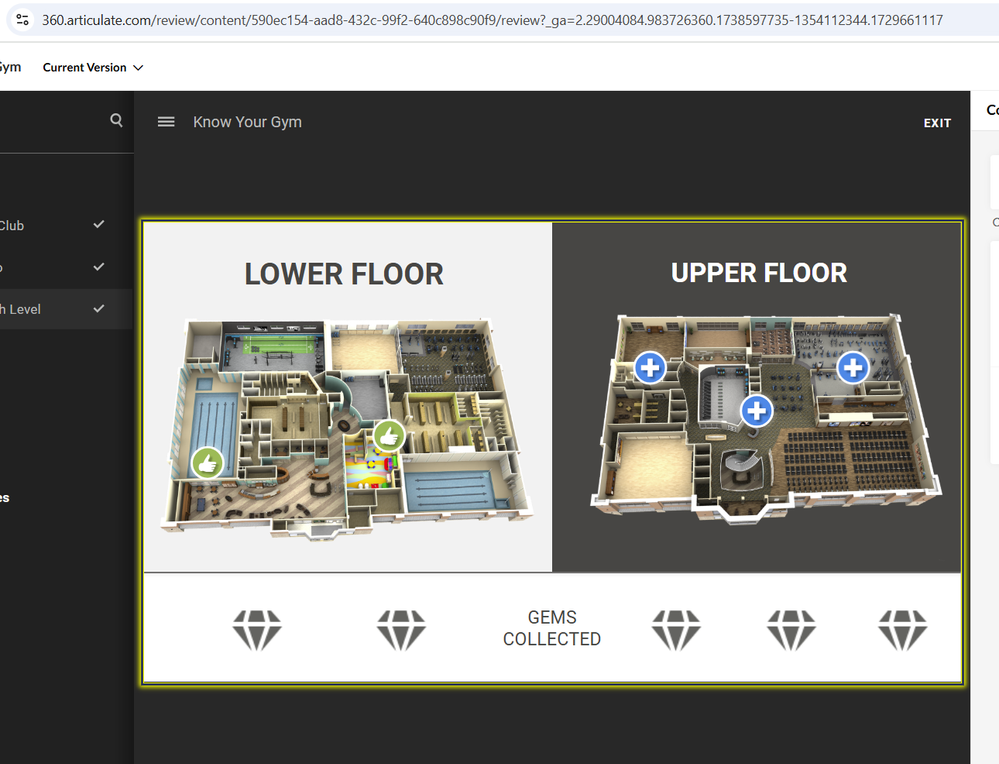Screen dimensions: 999x764
Task: Open the Current Version dropdown
Action: pos(93,68)
